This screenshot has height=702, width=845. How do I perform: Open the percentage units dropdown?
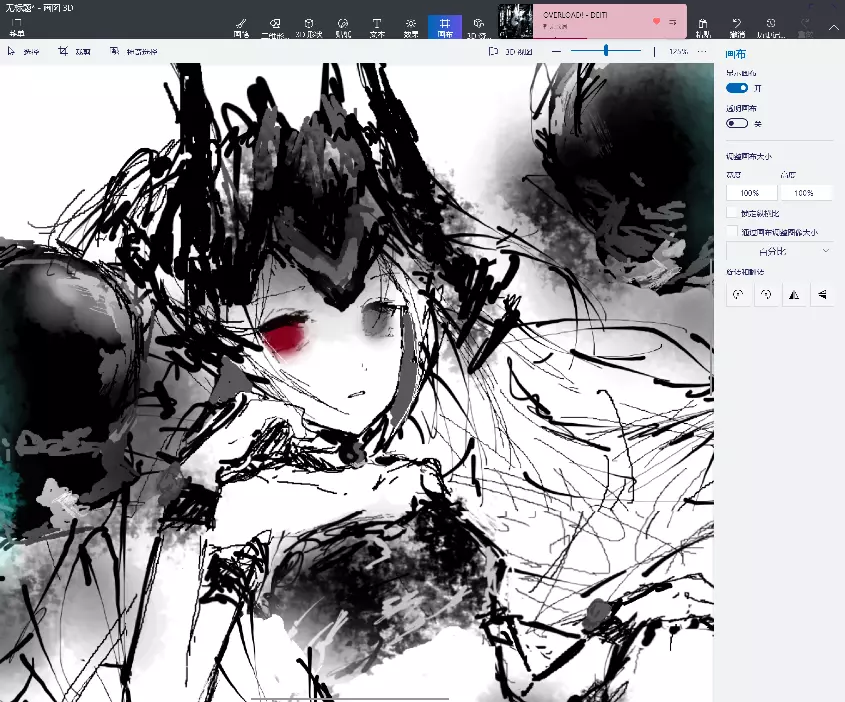point(779,251)
